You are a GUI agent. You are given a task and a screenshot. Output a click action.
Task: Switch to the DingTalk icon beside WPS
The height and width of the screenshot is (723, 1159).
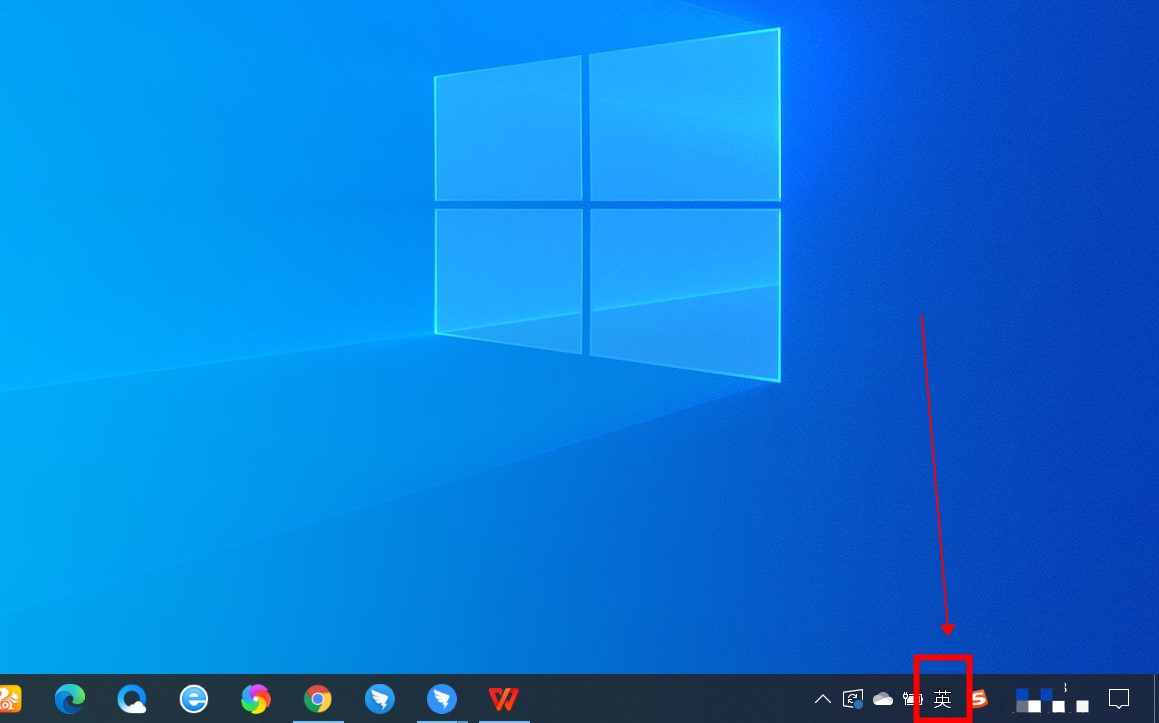[442, 698]
